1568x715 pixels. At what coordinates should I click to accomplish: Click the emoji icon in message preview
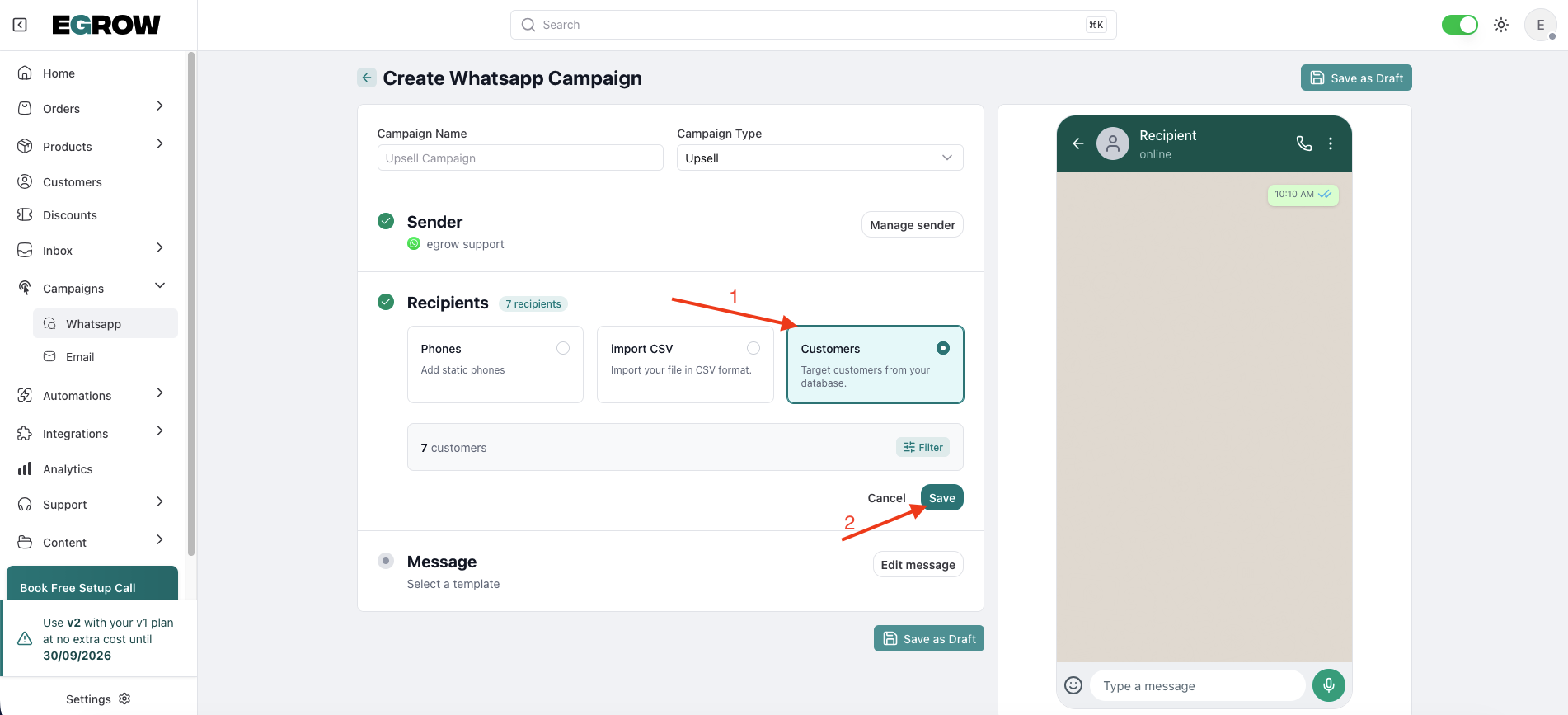pyautogui.click(x=1073, y=685)
